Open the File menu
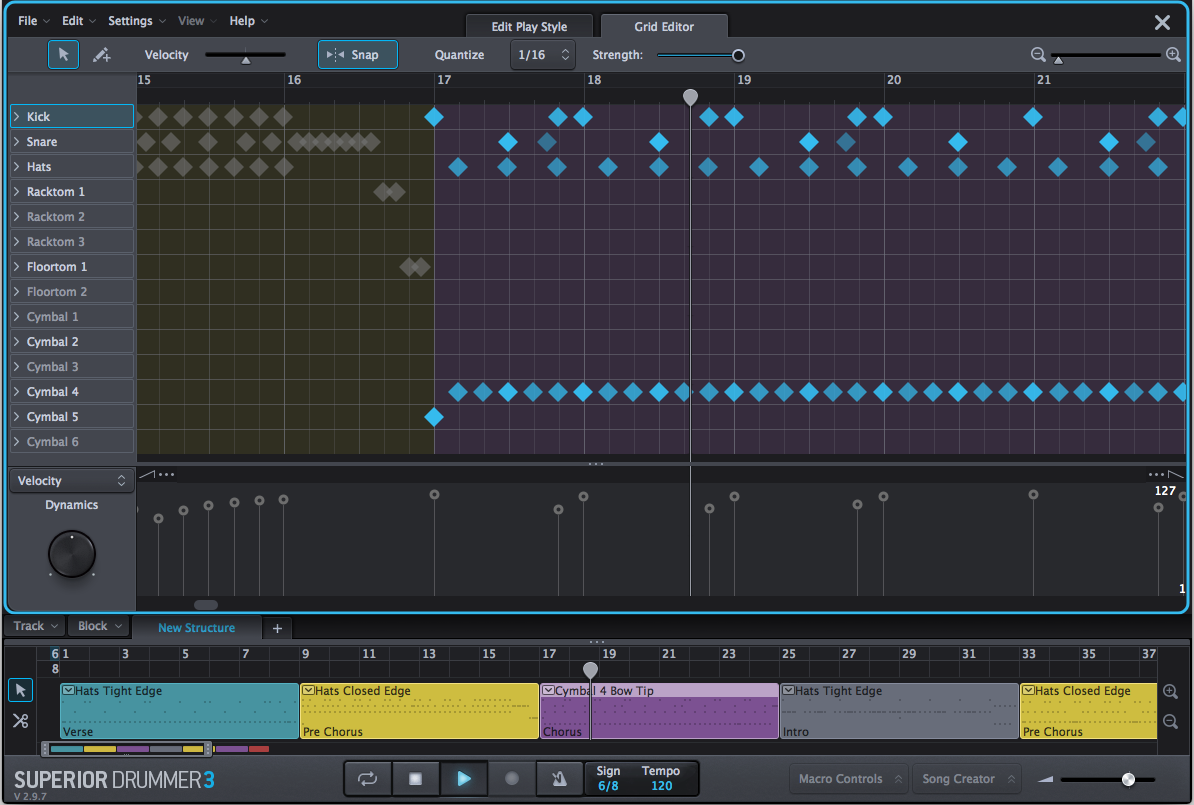Image resolution: width=1194 pixels, height=805 pixels. pos(34,21)
